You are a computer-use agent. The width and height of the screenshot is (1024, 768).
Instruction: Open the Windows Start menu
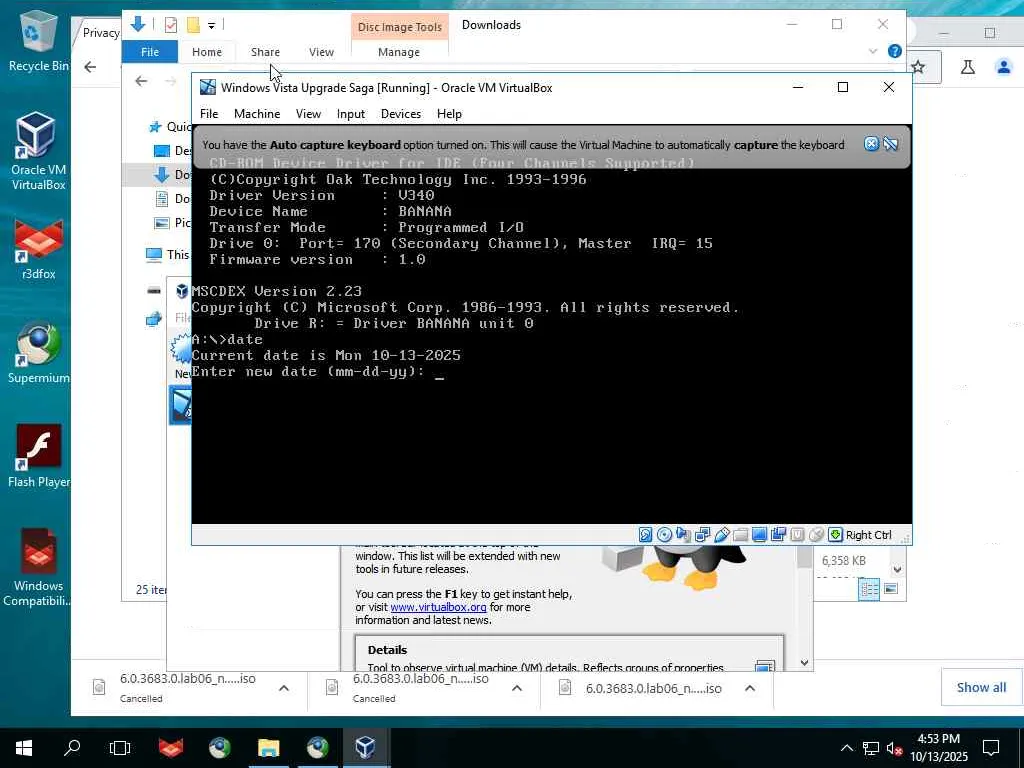tap(24, 748)
